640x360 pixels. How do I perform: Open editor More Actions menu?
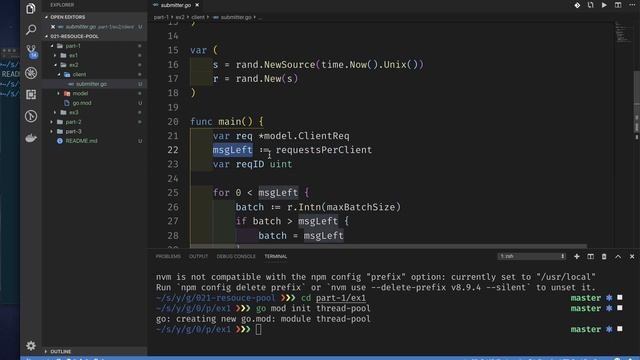point(632,5)
